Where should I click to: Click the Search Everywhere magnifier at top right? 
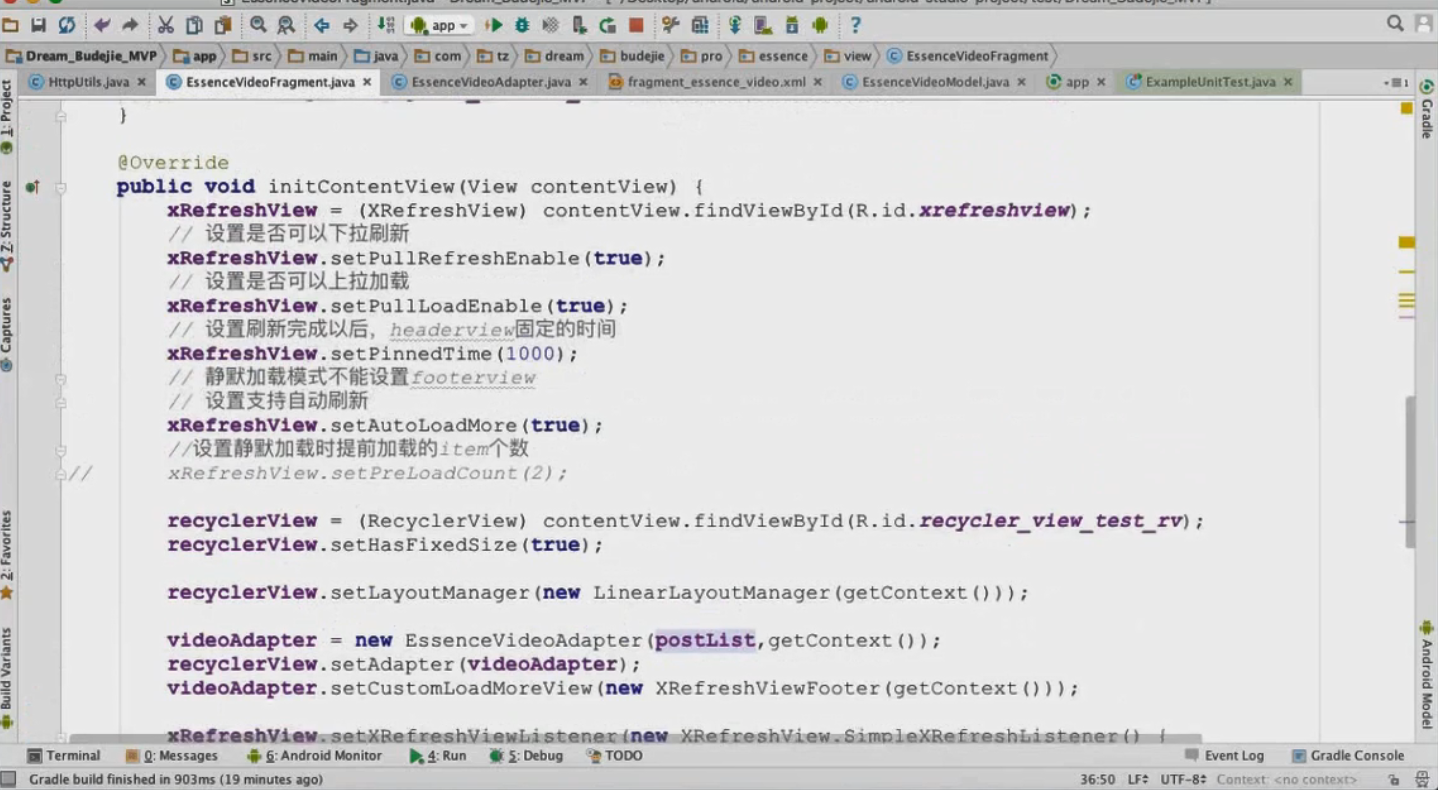(x=1395, y=24)
